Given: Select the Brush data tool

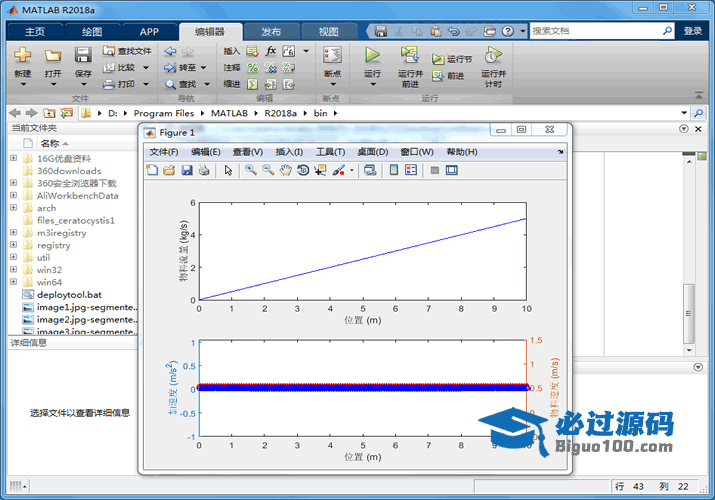Looking at the screenshot, I should (x=339, y=170).
